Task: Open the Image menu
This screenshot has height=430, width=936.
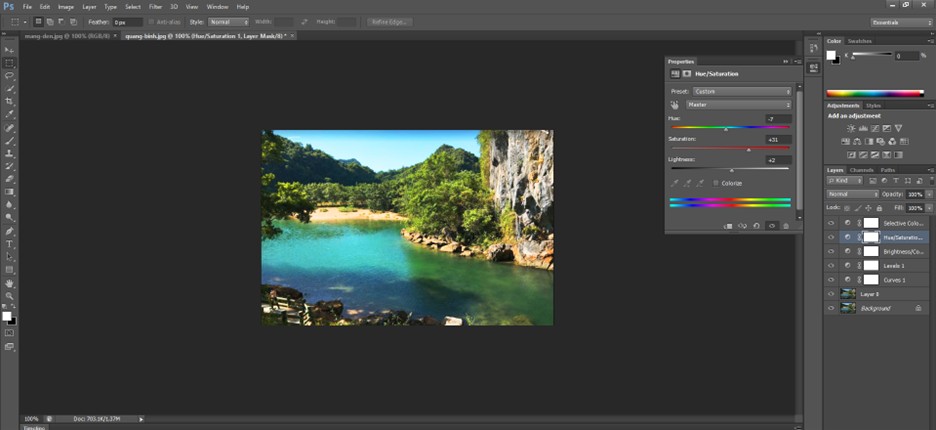Action: click(66, 7)
